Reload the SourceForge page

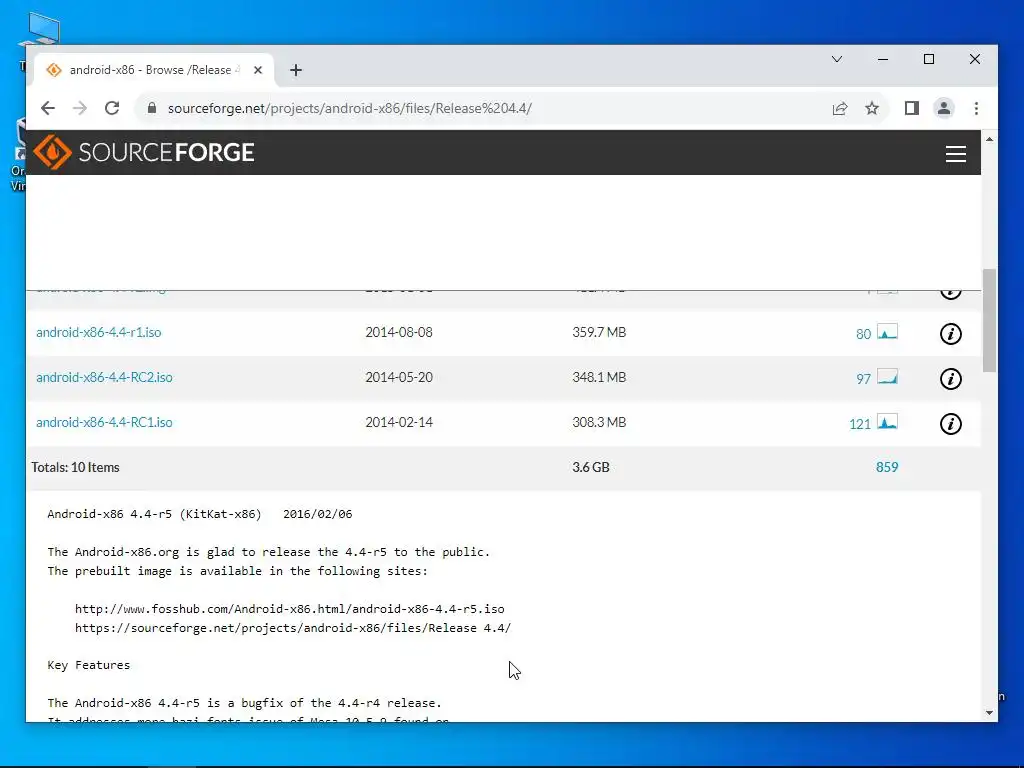click(112, 108)
